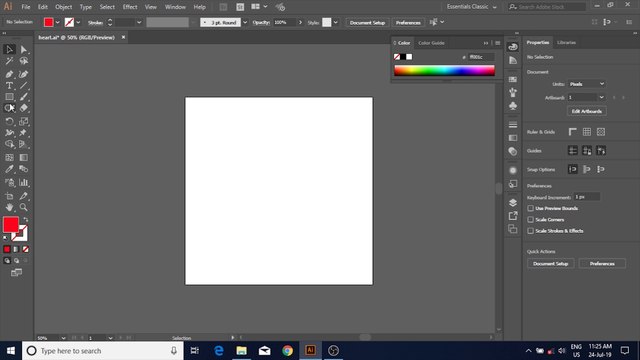
Task: Click the Keyboard Increment input field
Action: point(587,197)
